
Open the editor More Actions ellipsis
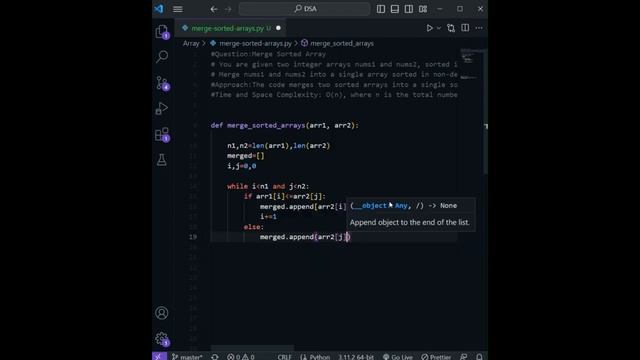[479, 28]
